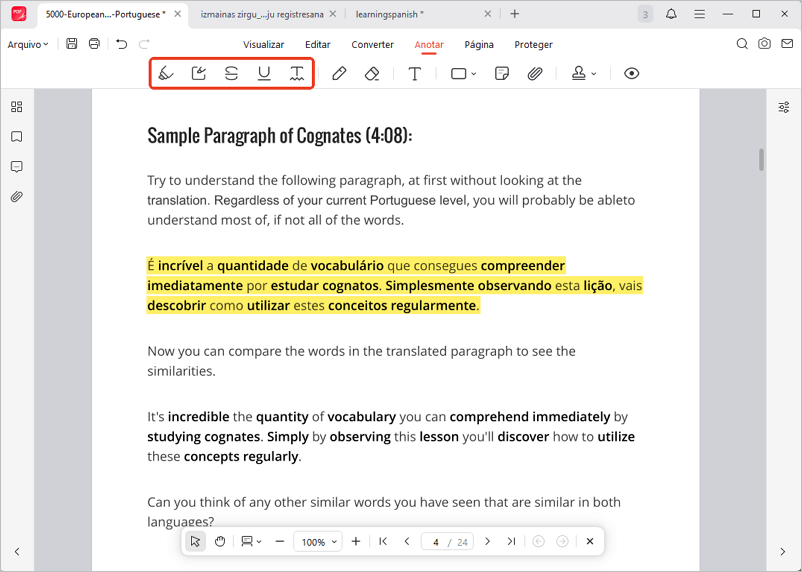The image size is (802, 572).
Task: Select the Highlight tool
Action: pos(166,74)
